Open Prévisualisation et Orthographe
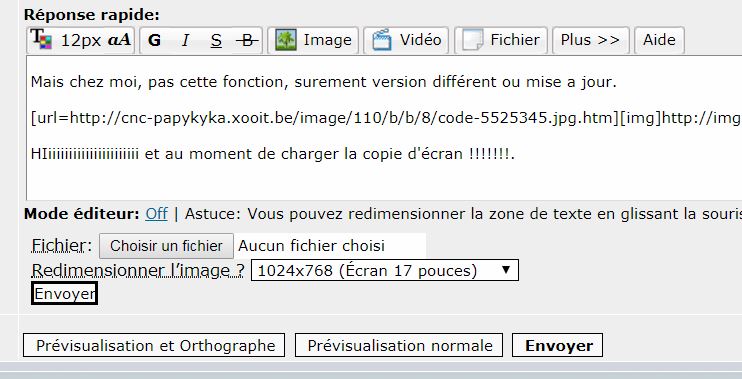 (x=154, y=345)
